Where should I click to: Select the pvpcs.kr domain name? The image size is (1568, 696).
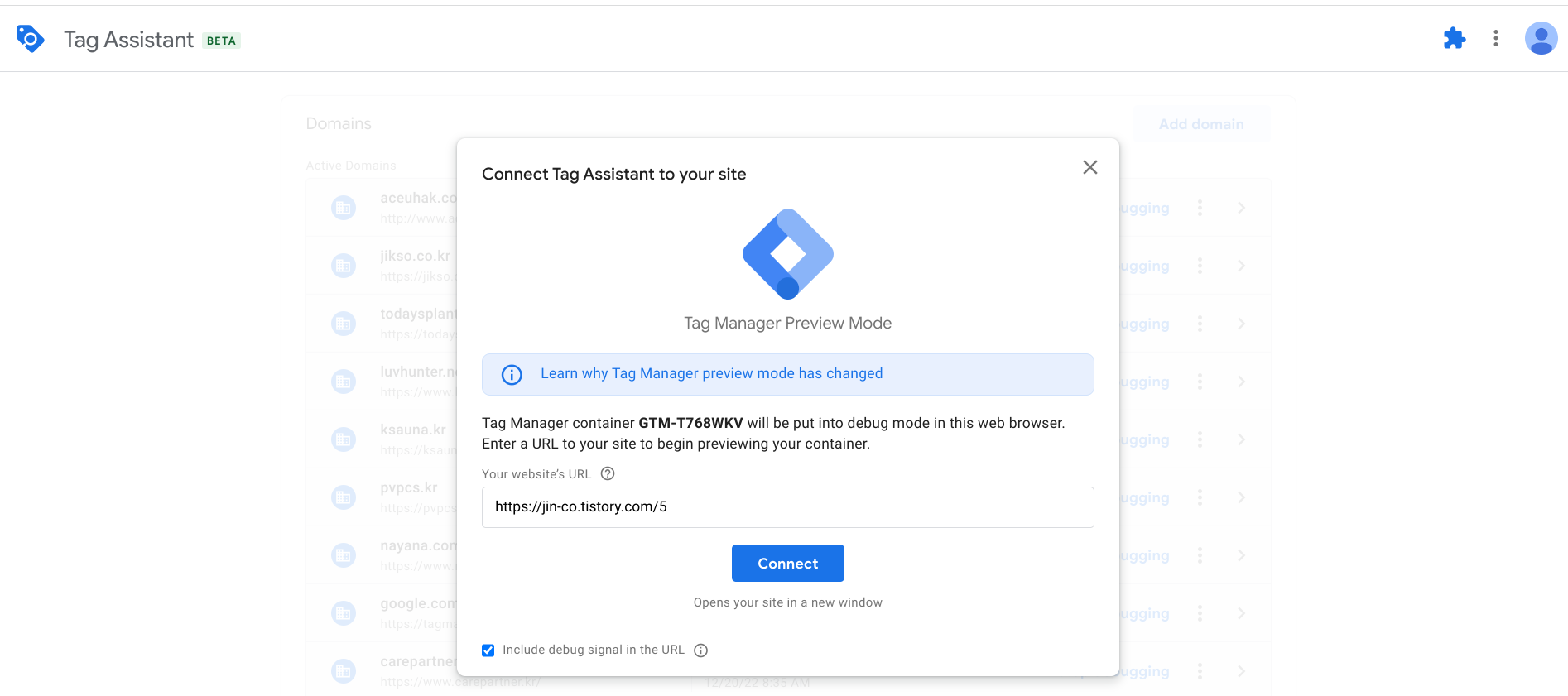pyautogui.click(x=409, y=487)
